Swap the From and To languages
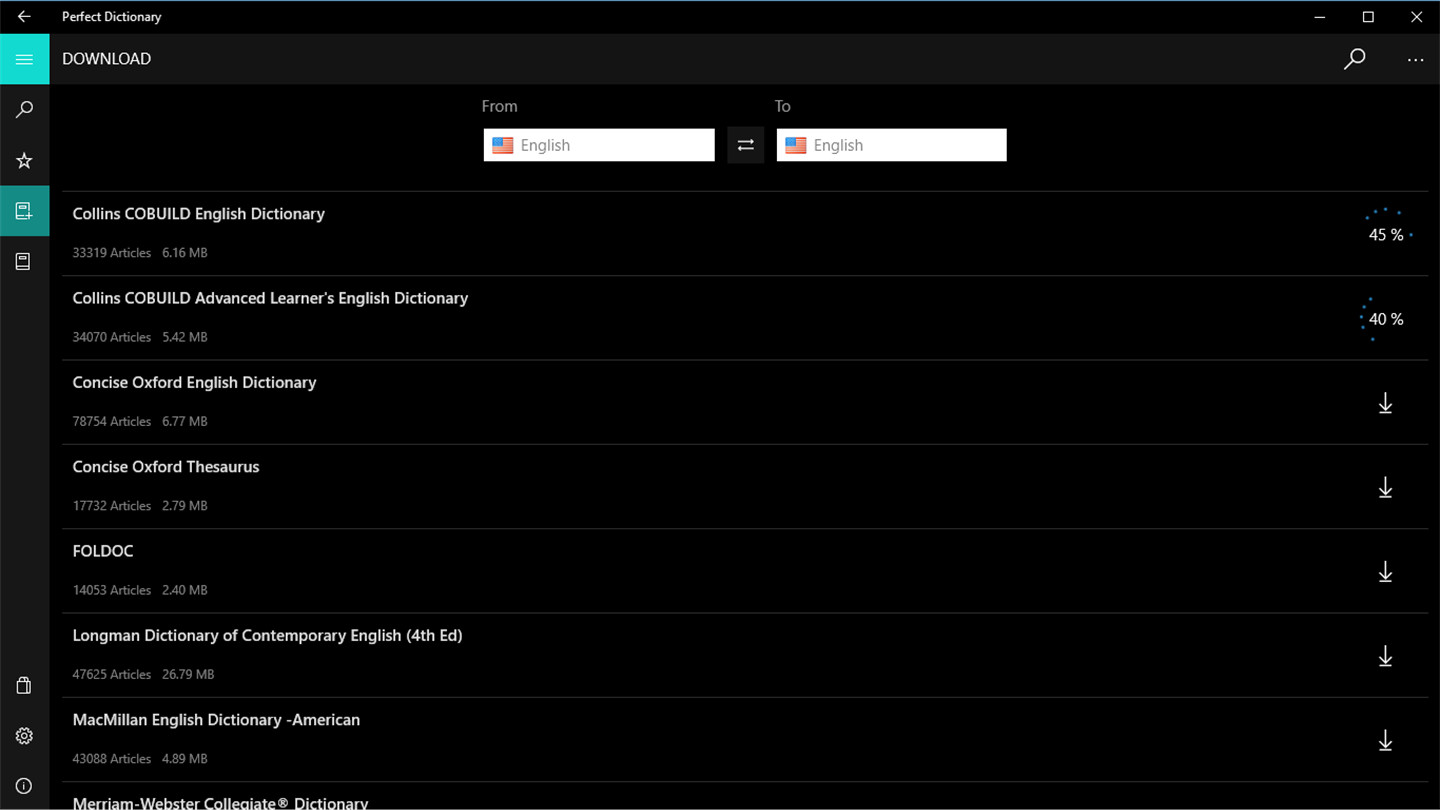Image resolution: width=1440 pixels, height=810 pixels. [746, 145]
